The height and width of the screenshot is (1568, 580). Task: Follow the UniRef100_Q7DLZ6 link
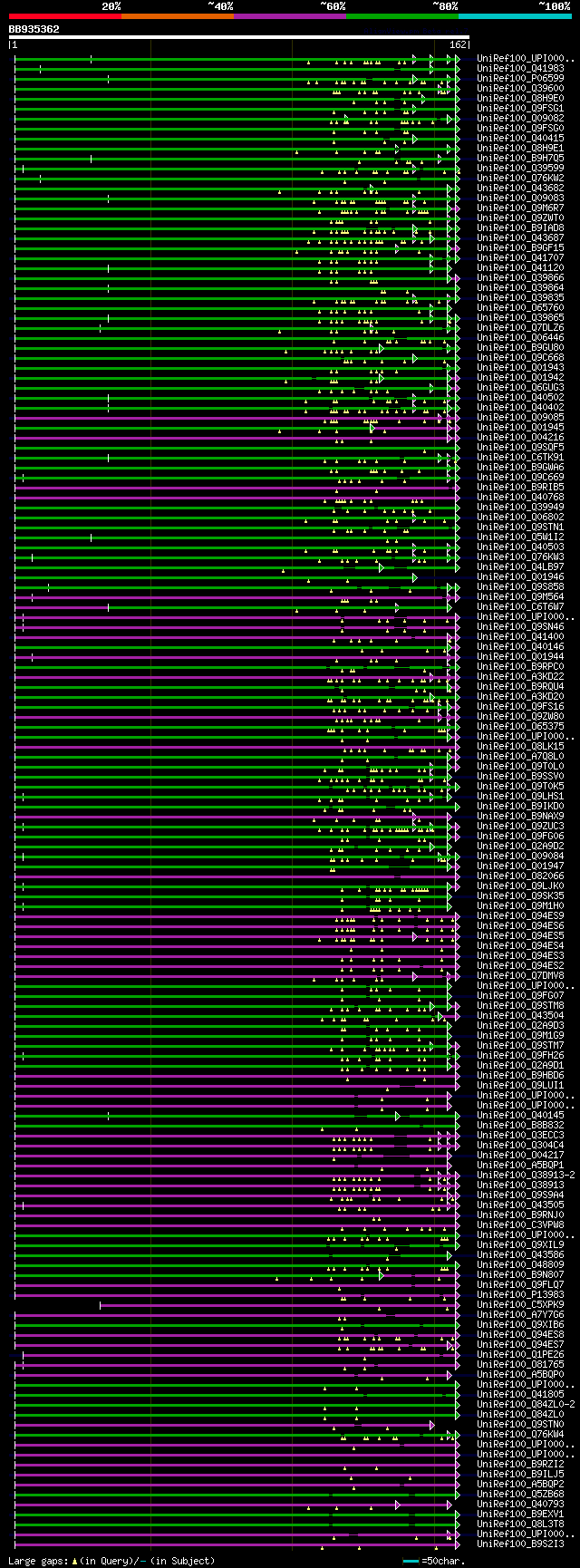pos(520,327)
